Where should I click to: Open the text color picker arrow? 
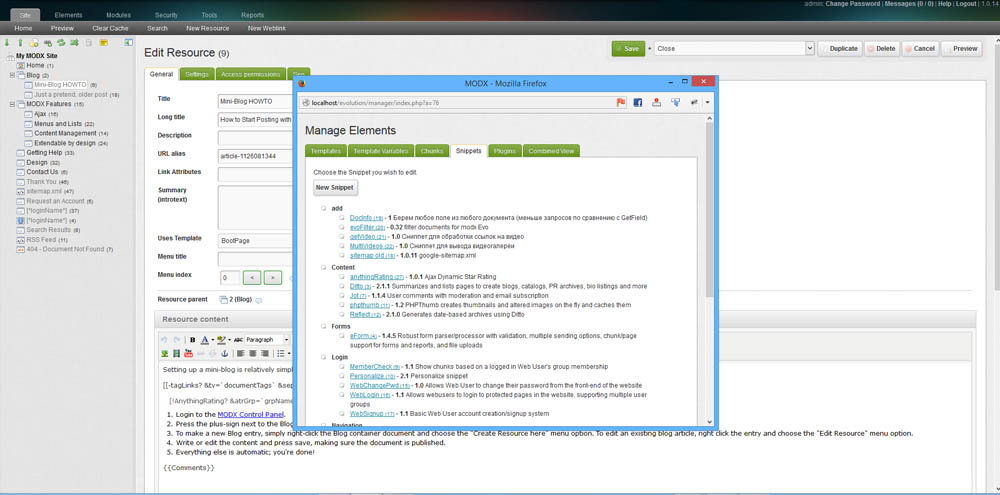click(212, 340)
